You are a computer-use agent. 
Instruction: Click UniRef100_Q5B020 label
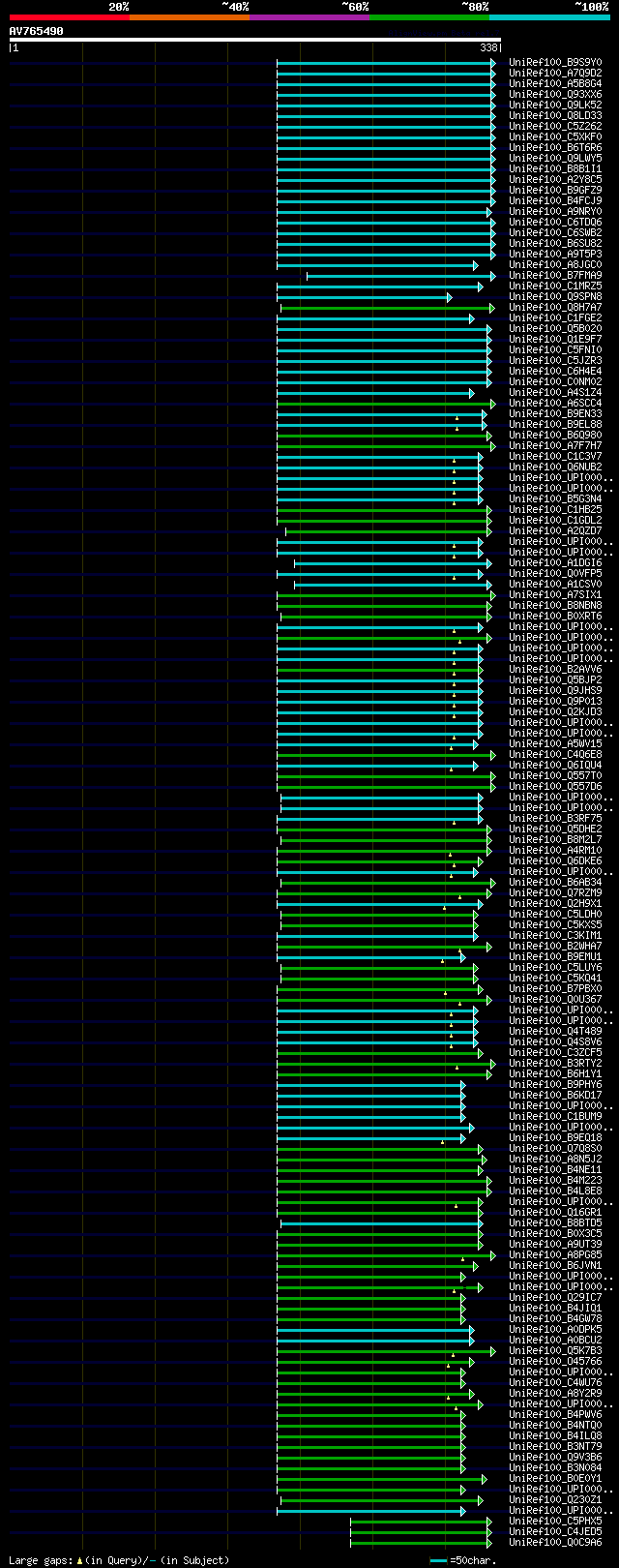555,329
